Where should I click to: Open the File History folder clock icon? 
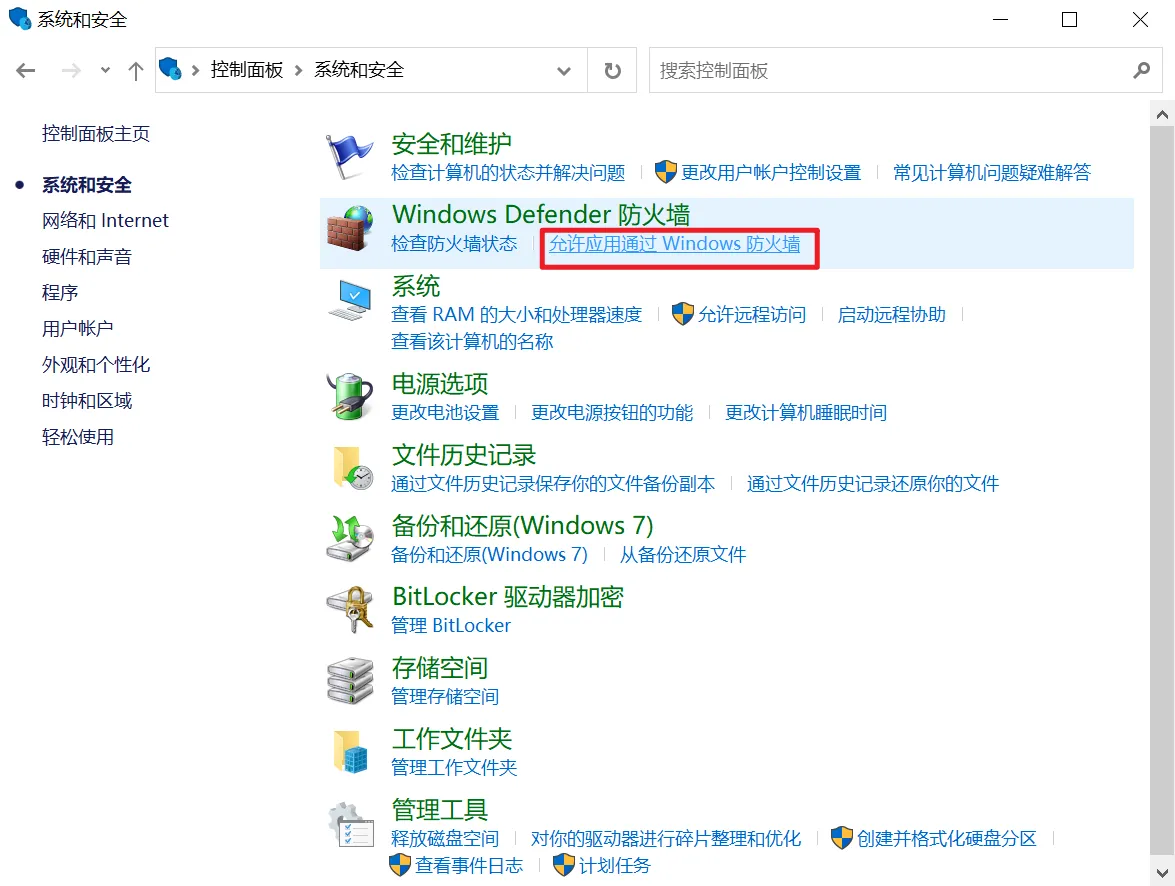tap(352, 467)
